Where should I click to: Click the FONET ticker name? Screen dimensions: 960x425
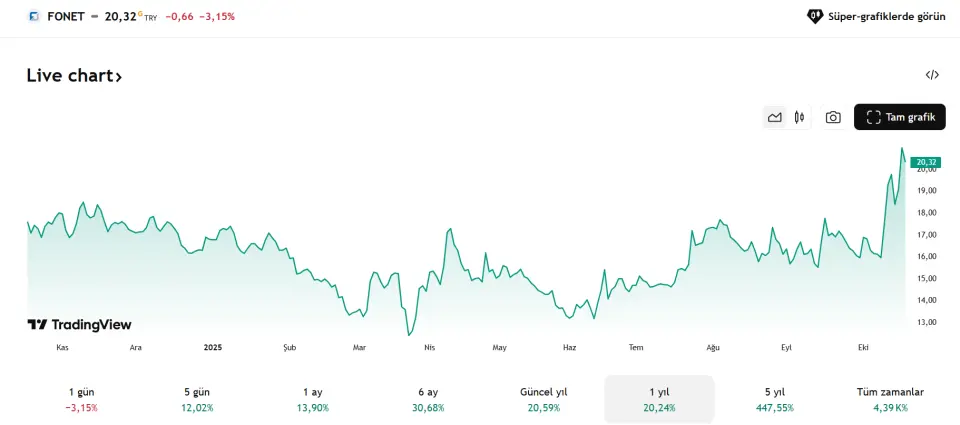tap(65, 16)
